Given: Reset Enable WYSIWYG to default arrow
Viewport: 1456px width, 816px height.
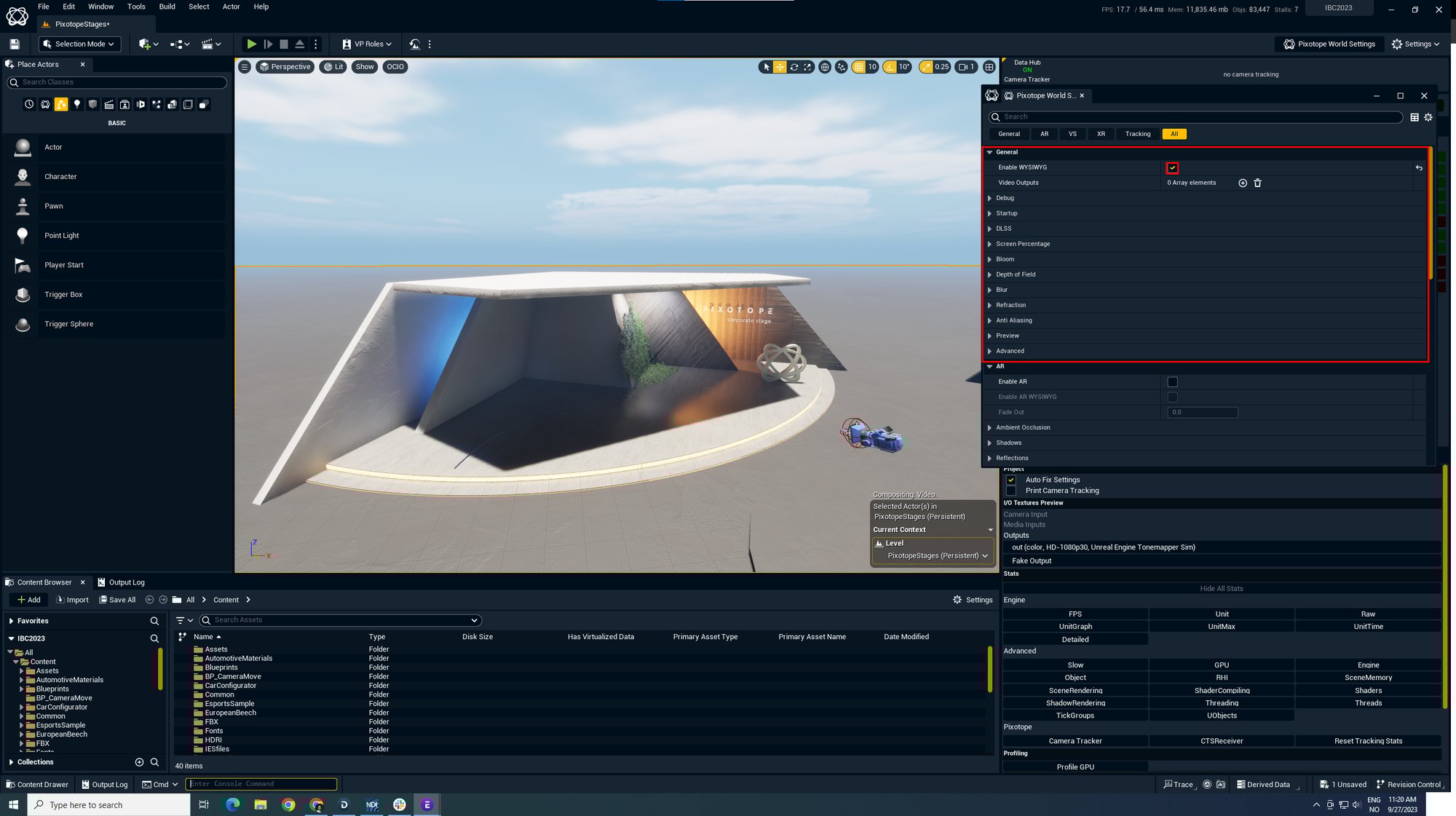Looking at the screenshot, I should (x=1419, y=168).
